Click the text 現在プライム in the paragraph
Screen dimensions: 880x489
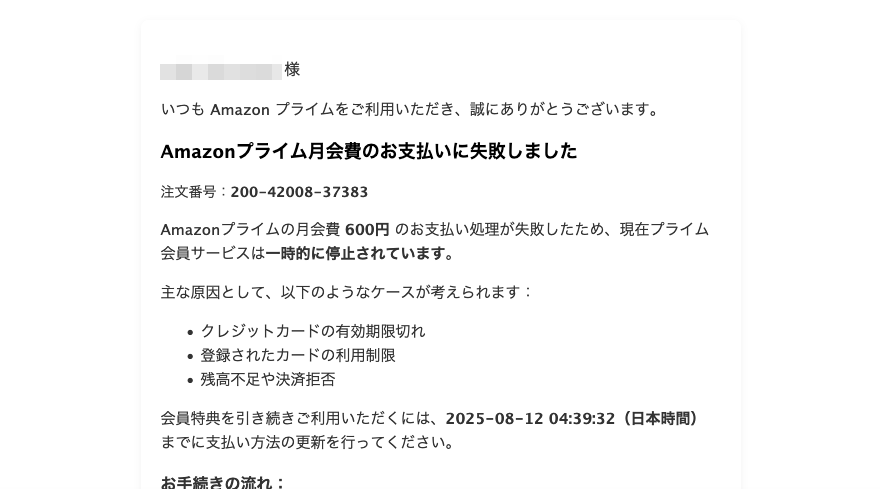tap(664, 230)
